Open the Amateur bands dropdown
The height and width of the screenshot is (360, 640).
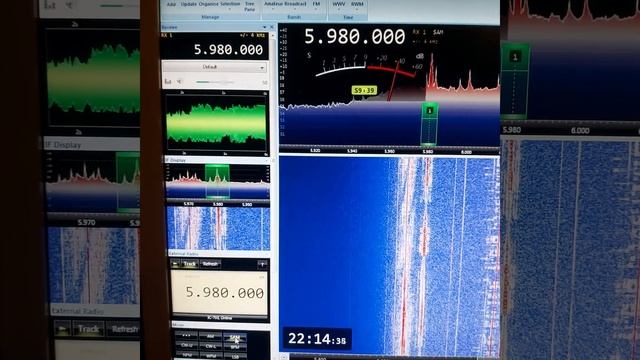click(x=274, y=4)
